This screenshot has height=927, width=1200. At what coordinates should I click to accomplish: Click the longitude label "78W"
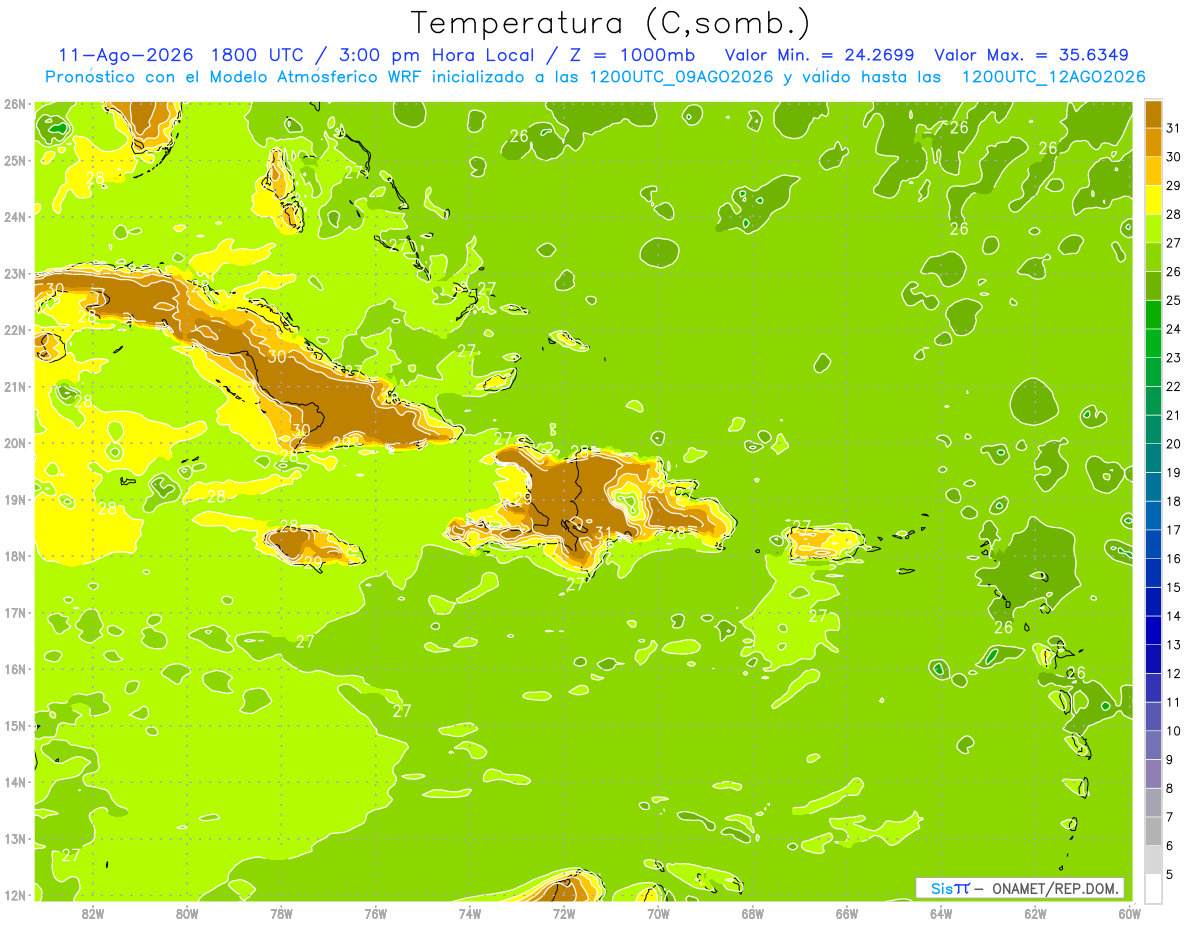281,914
